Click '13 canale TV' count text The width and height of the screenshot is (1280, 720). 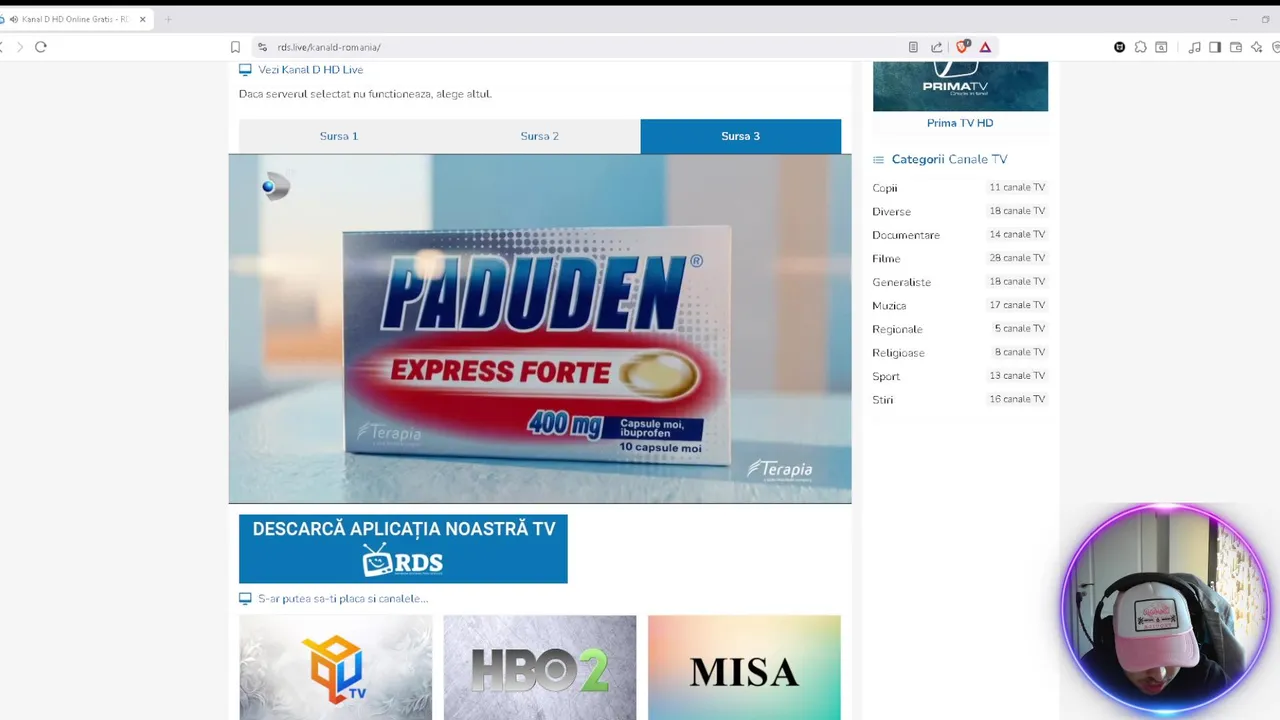tap(1017, 375)
